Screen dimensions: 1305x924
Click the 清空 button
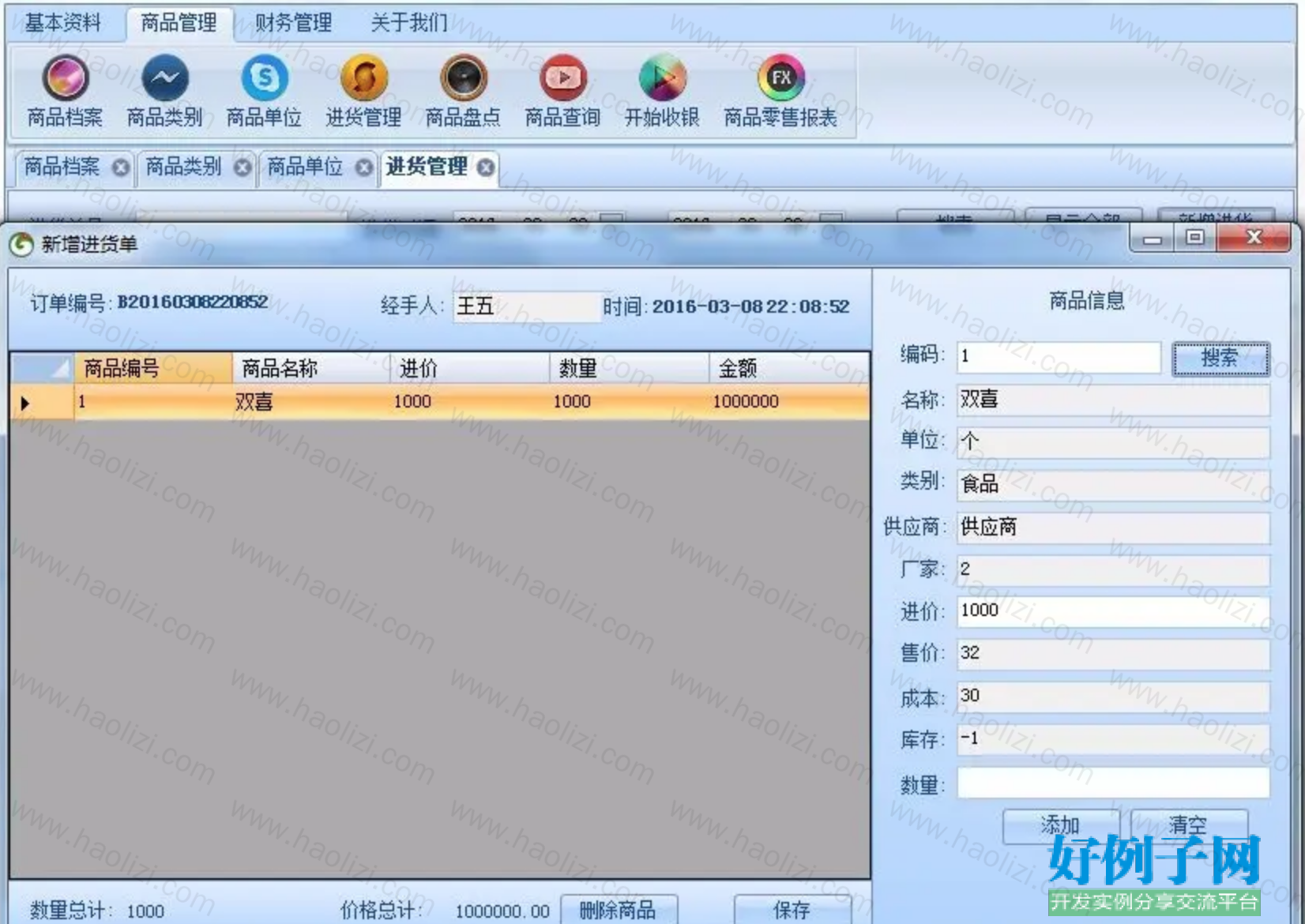[x=1188, y=825]
